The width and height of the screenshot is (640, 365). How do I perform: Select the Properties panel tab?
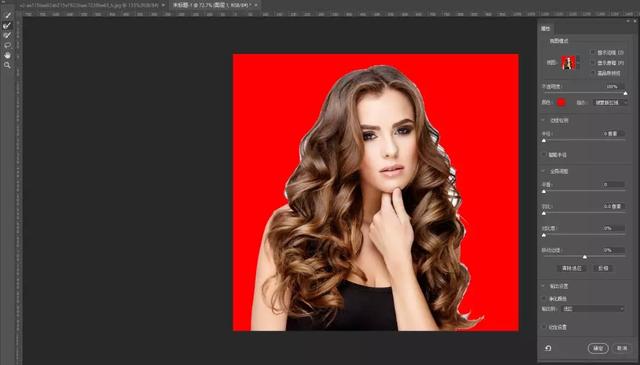tap(546, 29)
